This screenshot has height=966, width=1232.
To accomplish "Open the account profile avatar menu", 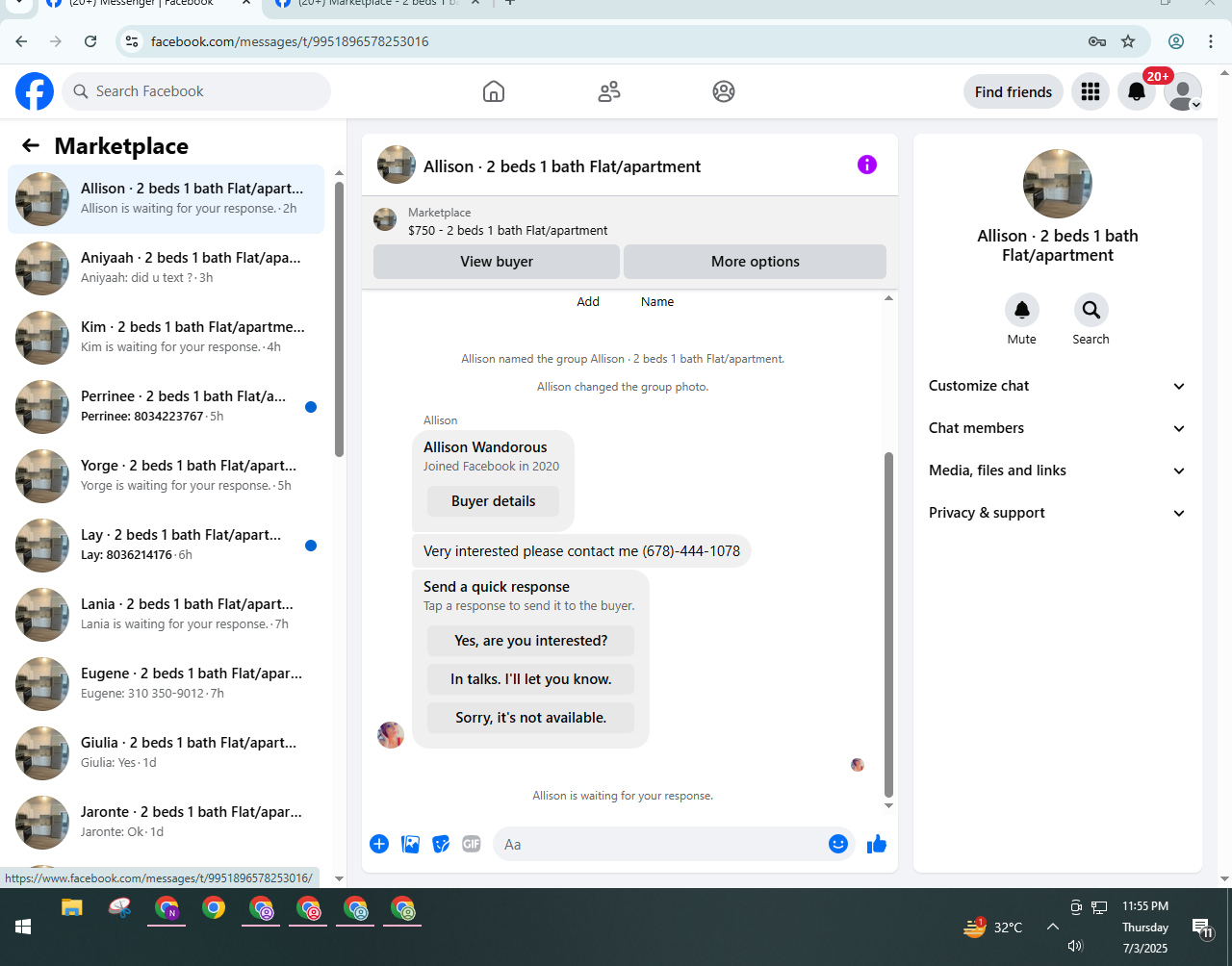I will pyautogui.click(x=1183, y=91).
